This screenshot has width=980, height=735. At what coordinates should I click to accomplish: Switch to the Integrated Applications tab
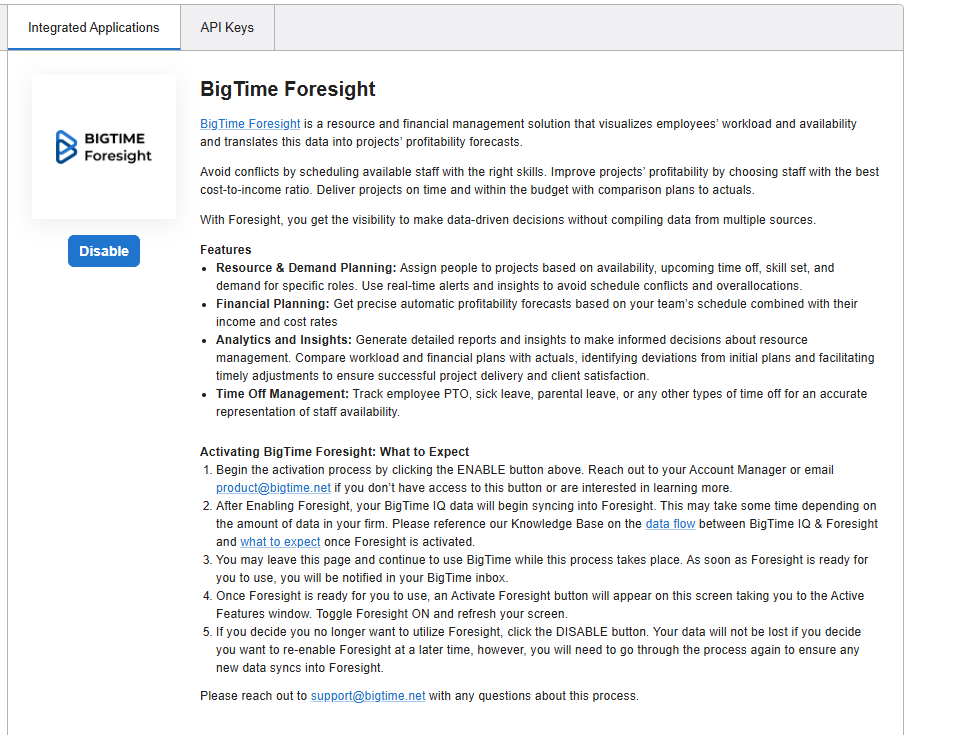point(94,28)
